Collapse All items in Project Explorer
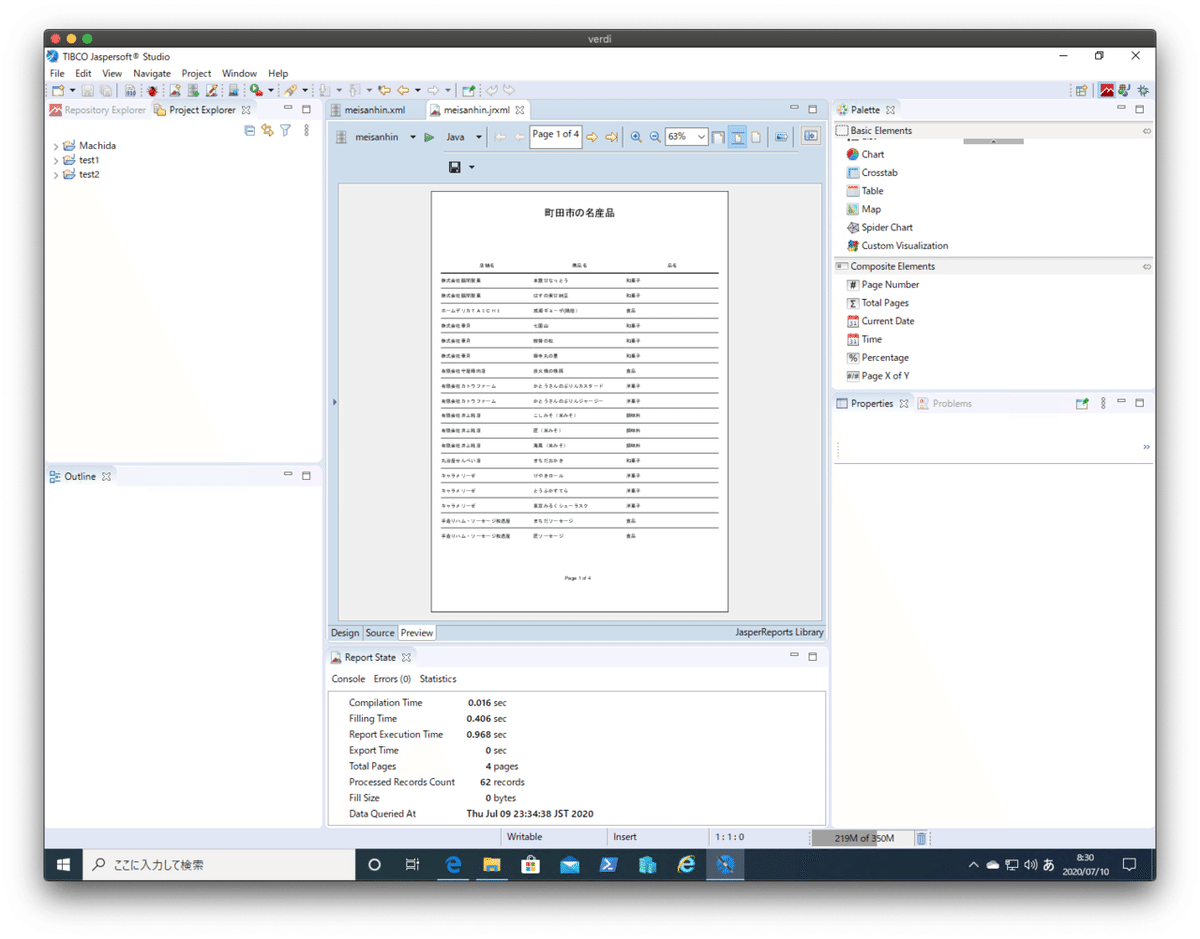The width and height of the screenshot is (1200, 939). click(250, 131)
